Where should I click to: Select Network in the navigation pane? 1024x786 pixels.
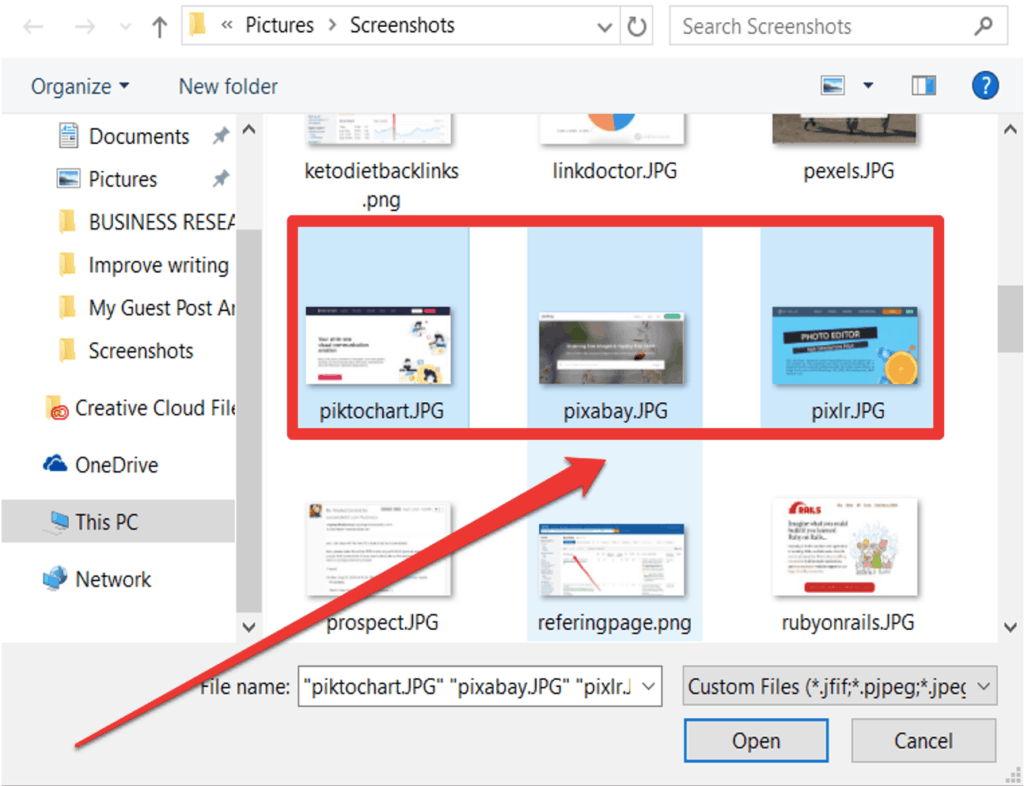coord(97,579)
